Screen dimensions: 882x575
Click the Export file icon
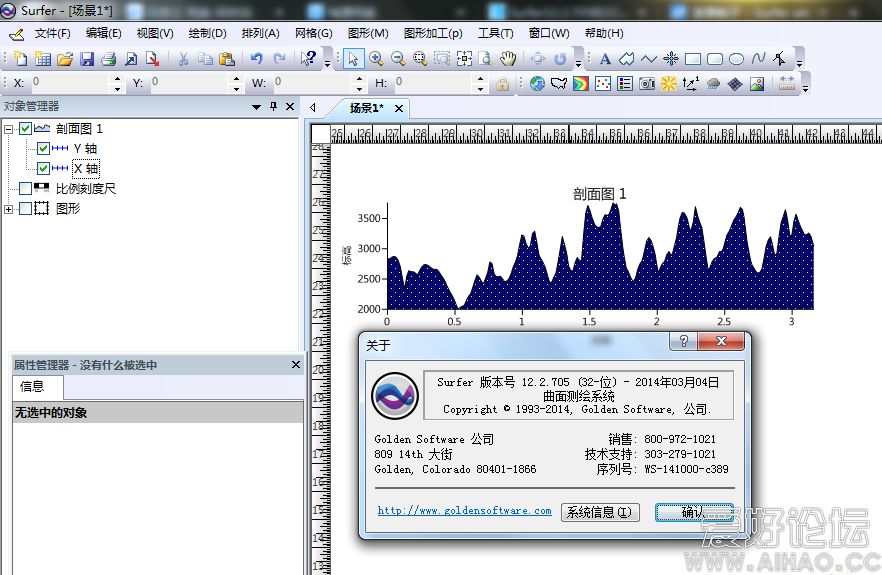(x=152, y=59)
